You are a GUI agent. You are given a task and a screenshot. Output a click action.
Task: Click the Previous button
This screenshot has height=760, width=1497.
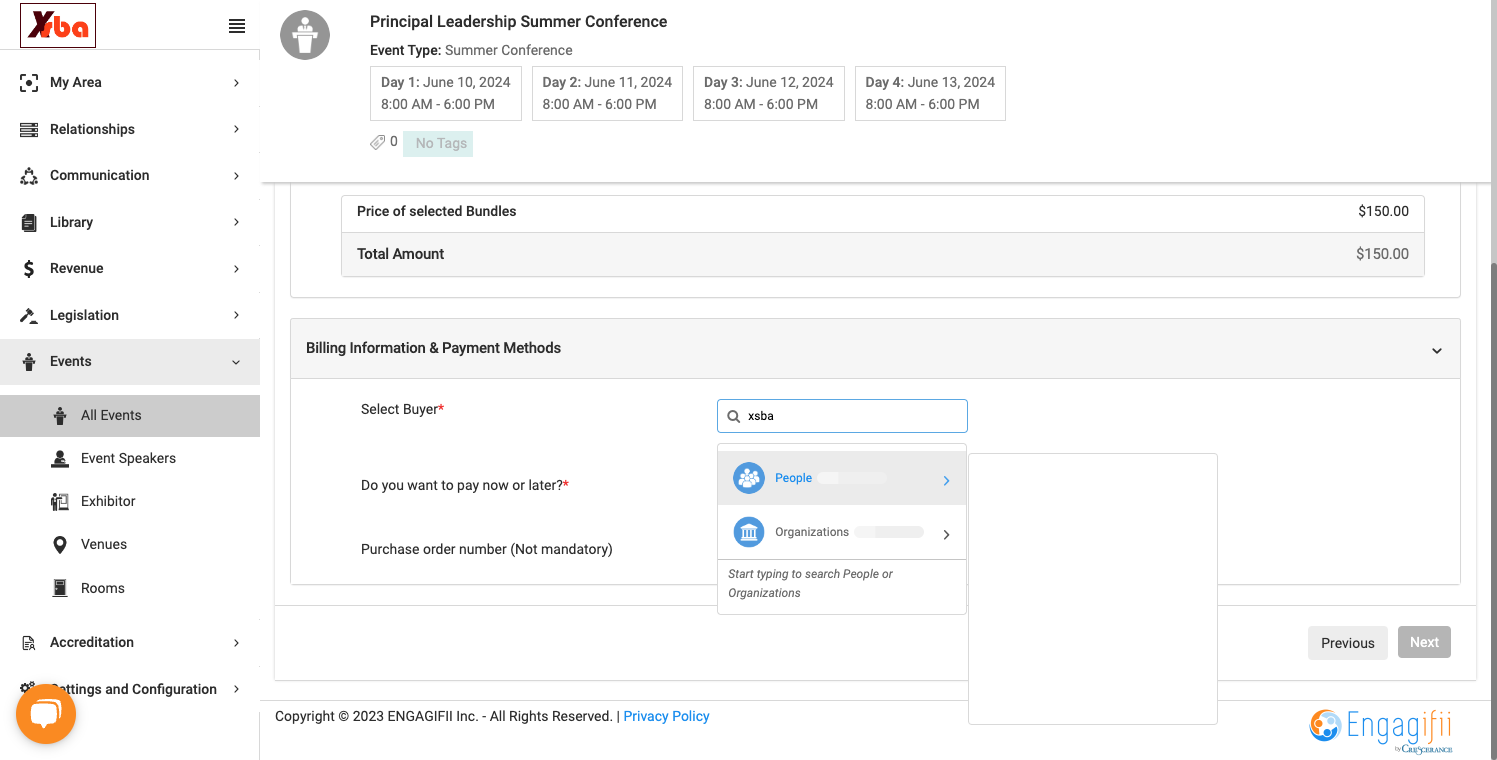click(1348, 643)
